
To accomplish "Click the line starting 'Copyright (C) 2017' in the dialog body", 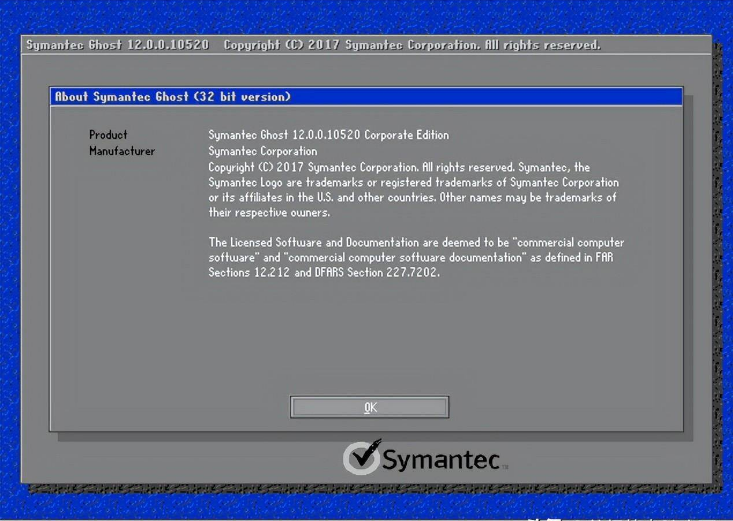I will [x=399, y=167].
